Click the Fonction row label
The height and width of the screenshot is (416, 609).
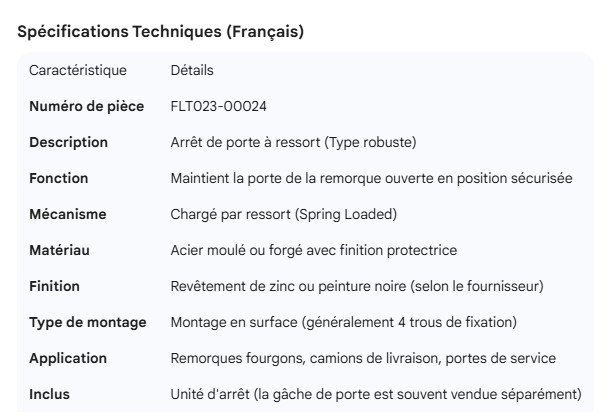point(59,178)
